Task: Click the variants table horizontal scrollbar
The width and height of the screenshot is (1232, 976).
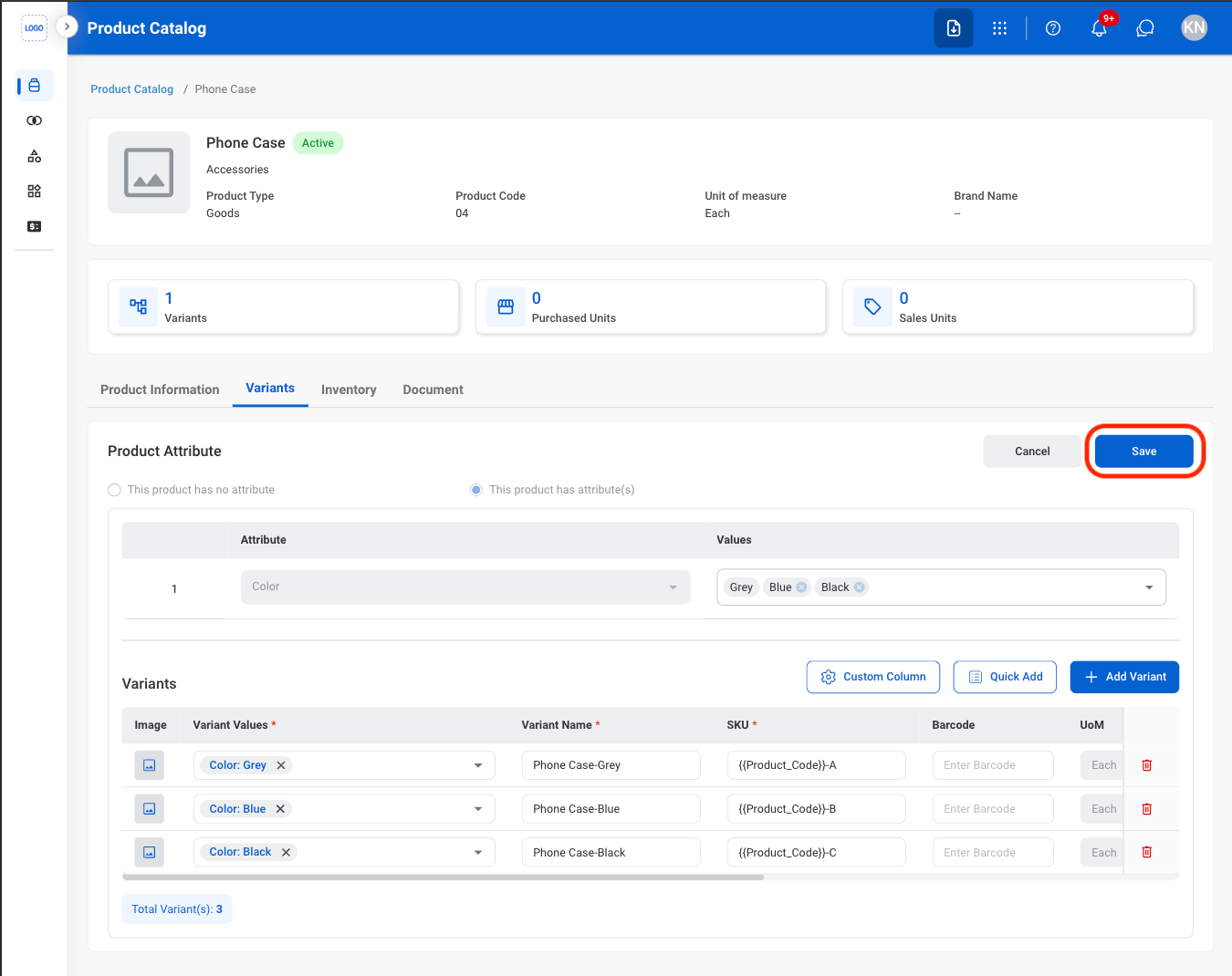Action: coord(443,877)
